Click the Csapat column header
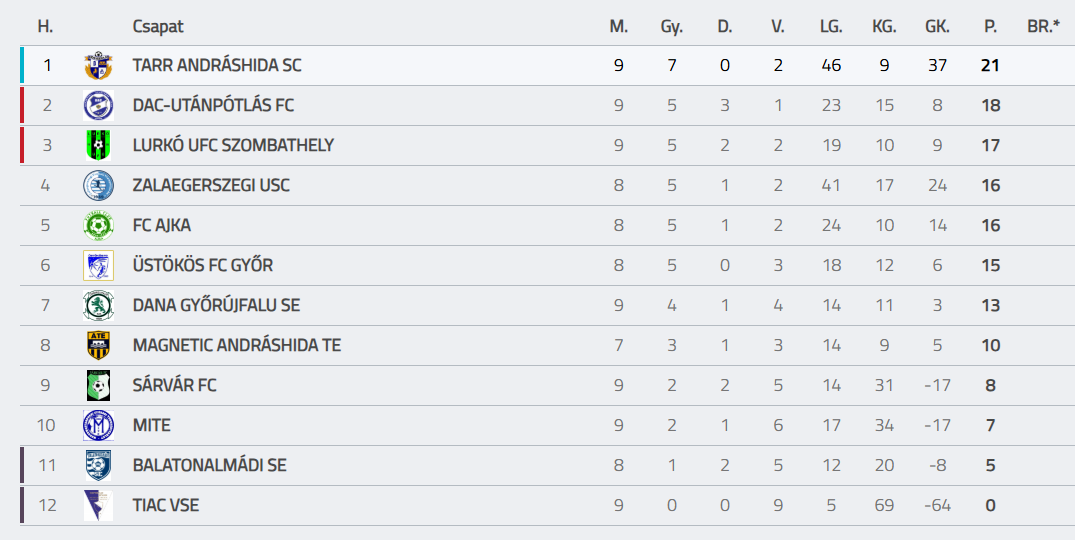1075x540 pixels. click(158, 27)
